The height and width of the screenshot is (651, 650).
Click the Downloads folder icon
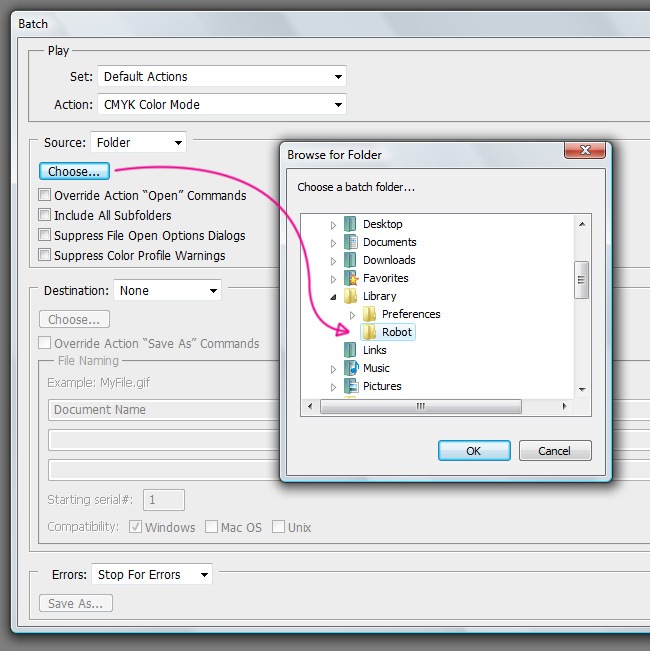pyautogui.click(x=350, y=260)
